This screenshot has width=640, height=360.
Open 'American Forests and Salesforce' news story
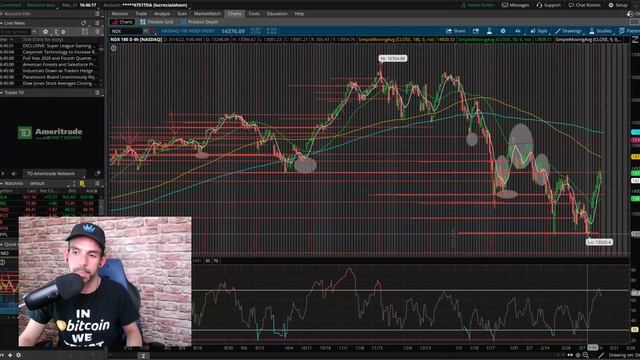(59, 64)
